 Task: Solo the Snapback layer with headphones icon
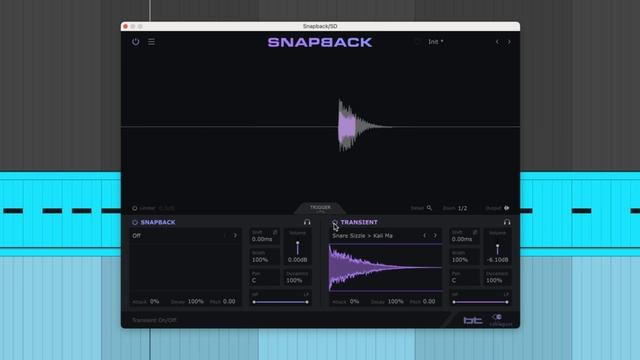point(307,222)
